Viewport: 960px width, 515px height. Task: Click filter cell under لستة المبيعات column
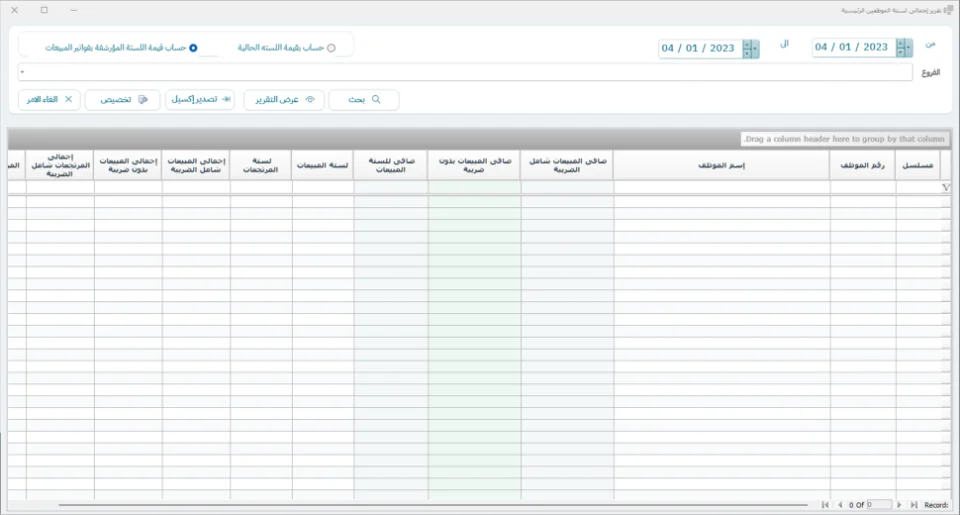(323, 187)
